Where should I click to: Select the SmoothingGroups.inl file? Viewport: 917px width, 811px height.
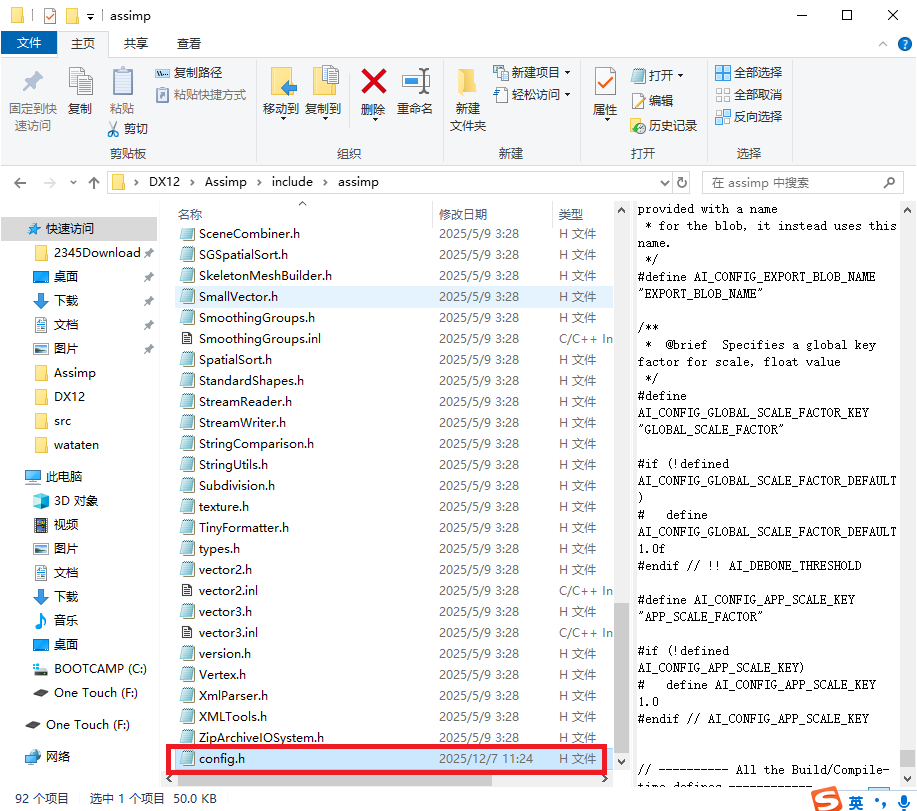(x=394, y=339)
